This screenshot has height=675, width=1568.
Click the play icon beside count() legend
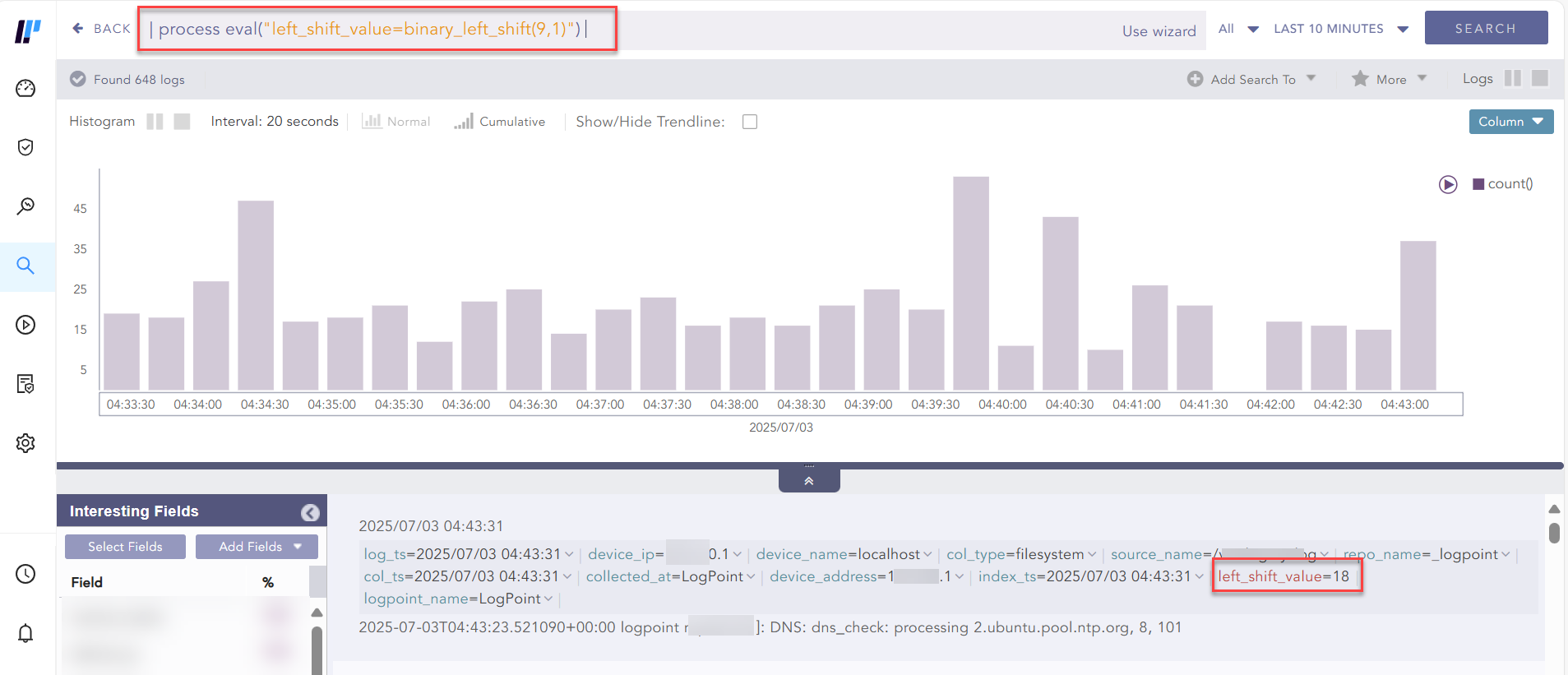coord(1448,184)
